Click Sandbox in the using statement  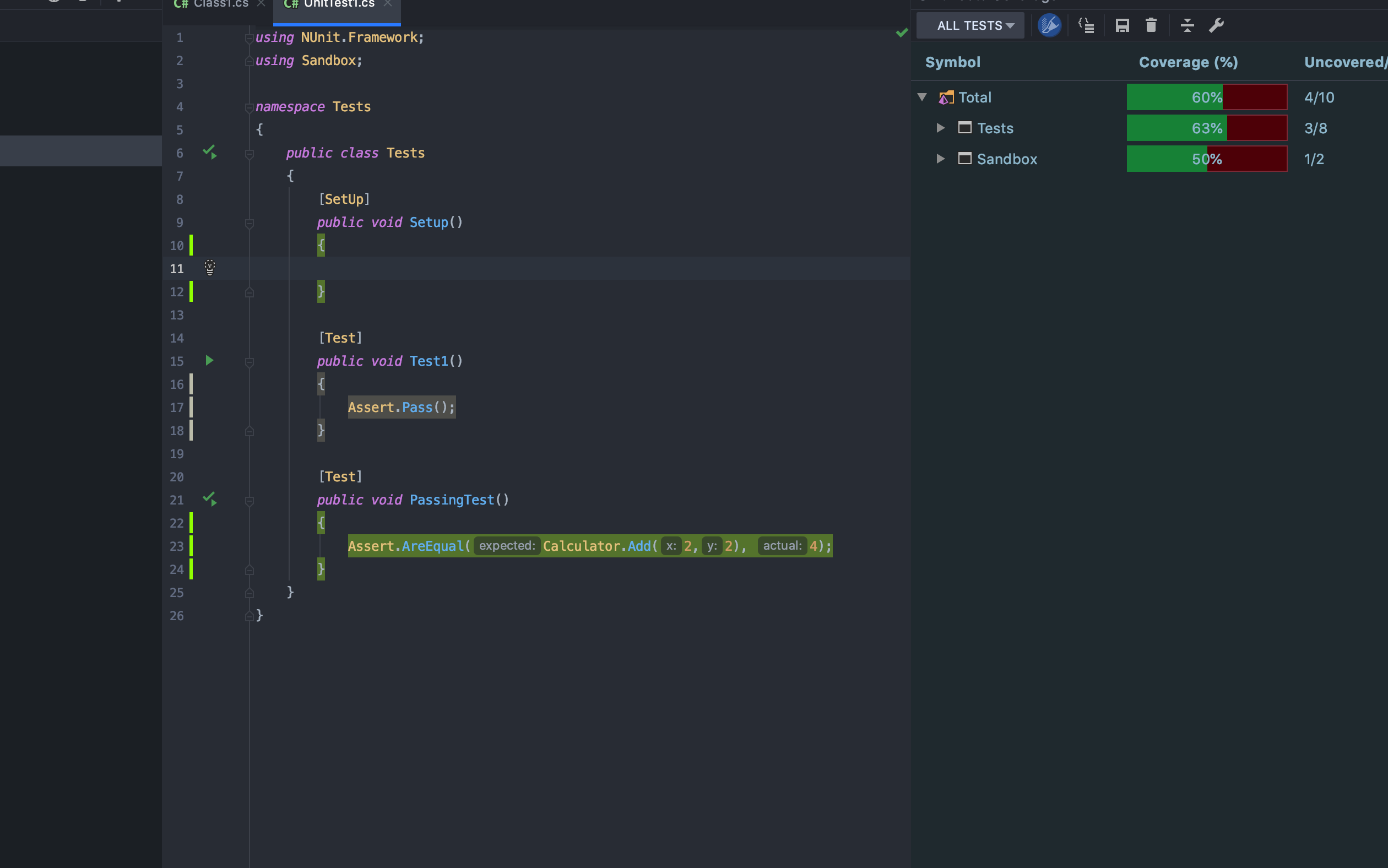pyautogui.click(x=328, y=60)
